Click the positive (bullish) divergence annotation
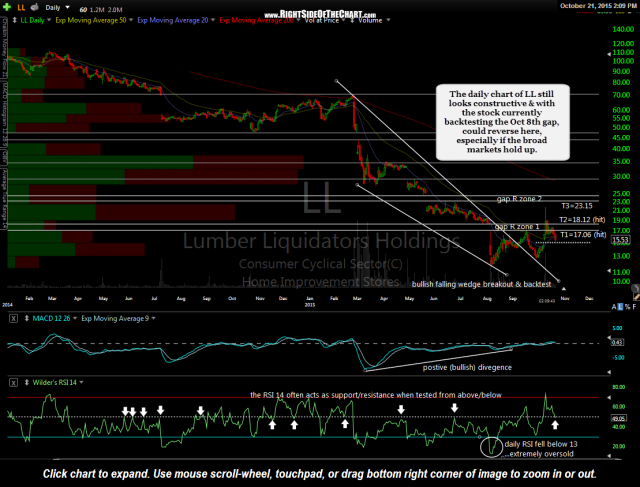 467,367
